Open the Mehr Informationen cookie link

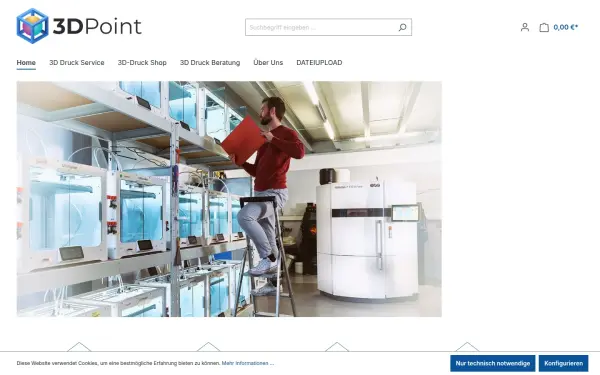(x=248, y=363)
